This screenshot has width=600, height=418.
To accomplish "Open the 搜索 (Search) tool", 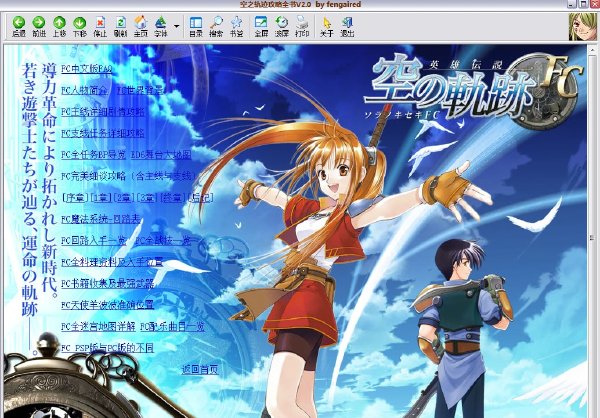I will coord(216,26).
